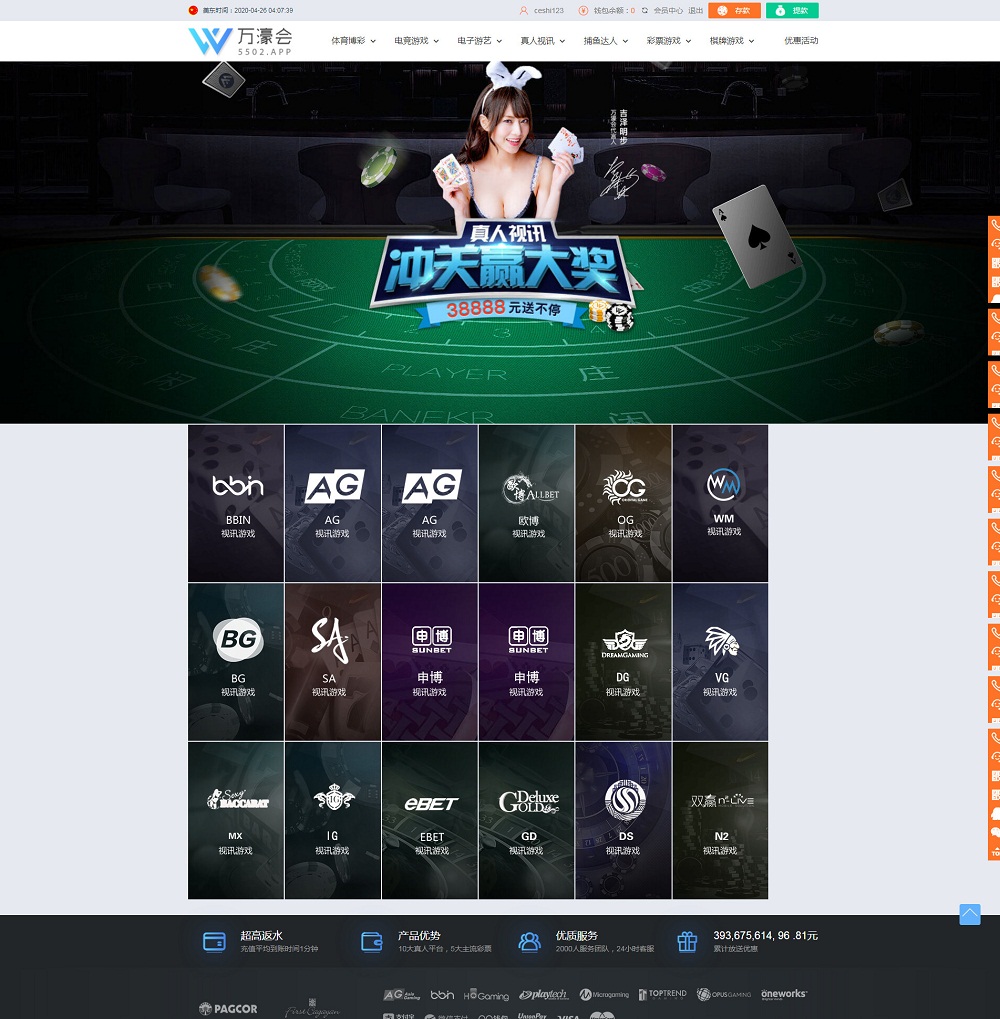Click the blue back-to-top arrow button
This screenshot has width=1000, height=1019.
(969, 914)
